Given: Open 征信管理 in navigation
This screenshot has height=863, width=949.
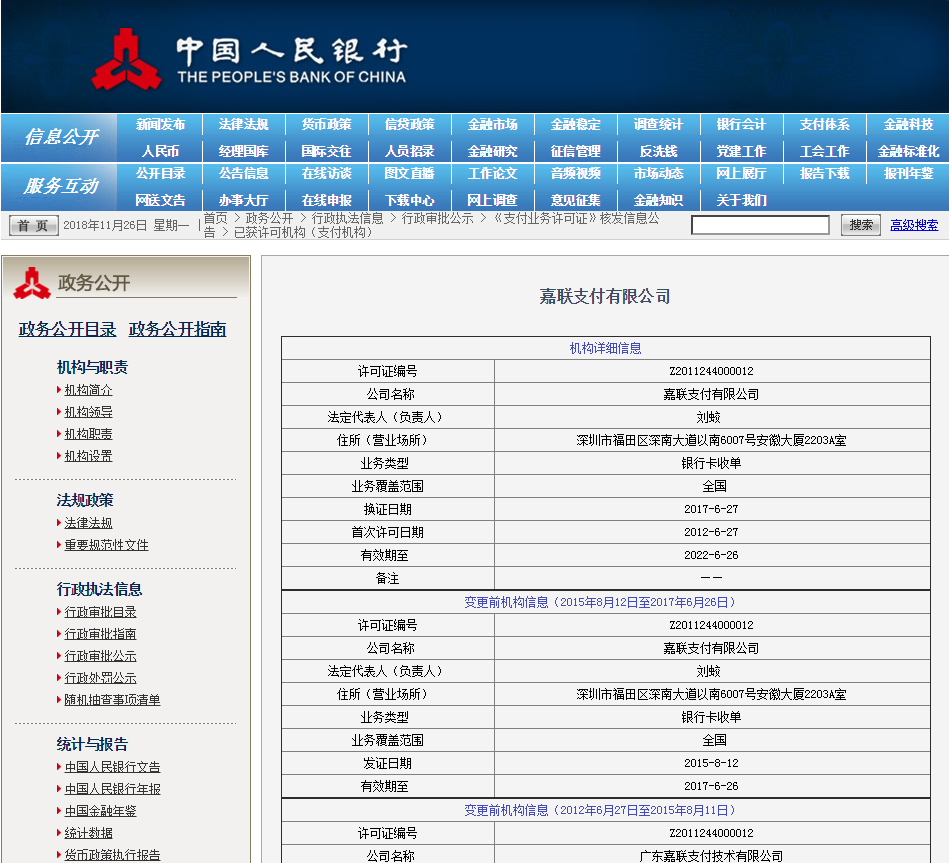Looking at the screenshot, I should 575,151.
